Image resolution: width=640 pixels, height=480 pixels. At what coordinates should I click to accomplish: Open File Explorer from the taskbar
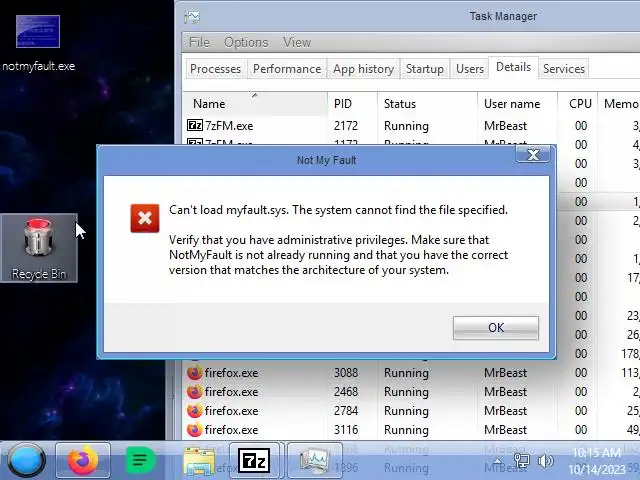pyautogui.click(x=199, y=461)
